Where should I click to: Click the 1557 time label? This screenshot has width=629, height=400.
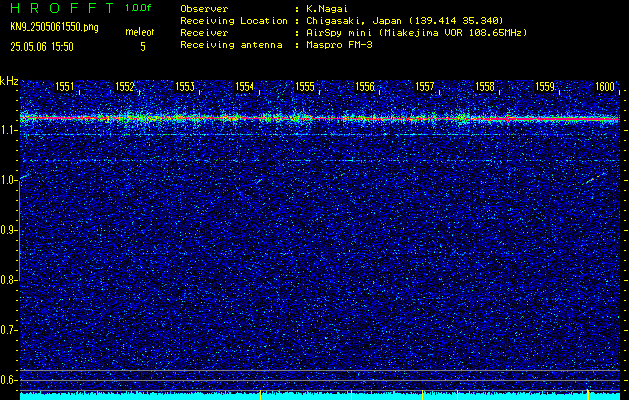click(x=425, y=86)
